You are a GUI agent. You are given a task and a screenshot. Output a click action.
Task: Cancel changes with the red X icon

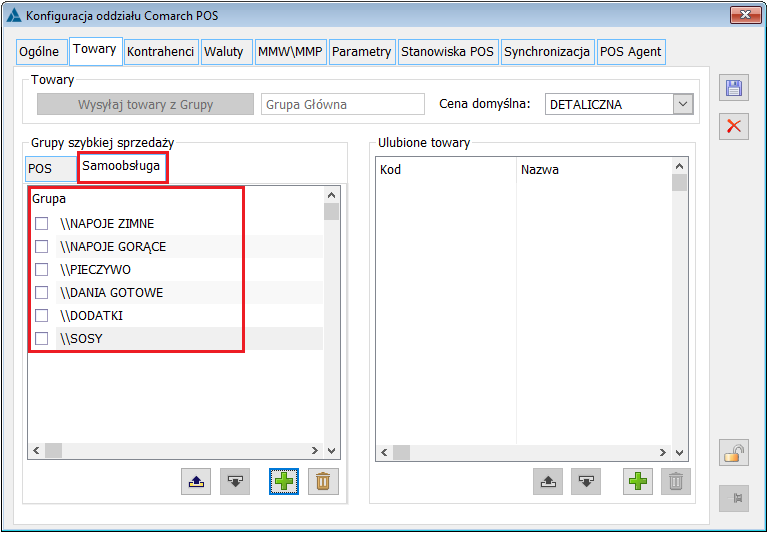click(x=734, y=126)
